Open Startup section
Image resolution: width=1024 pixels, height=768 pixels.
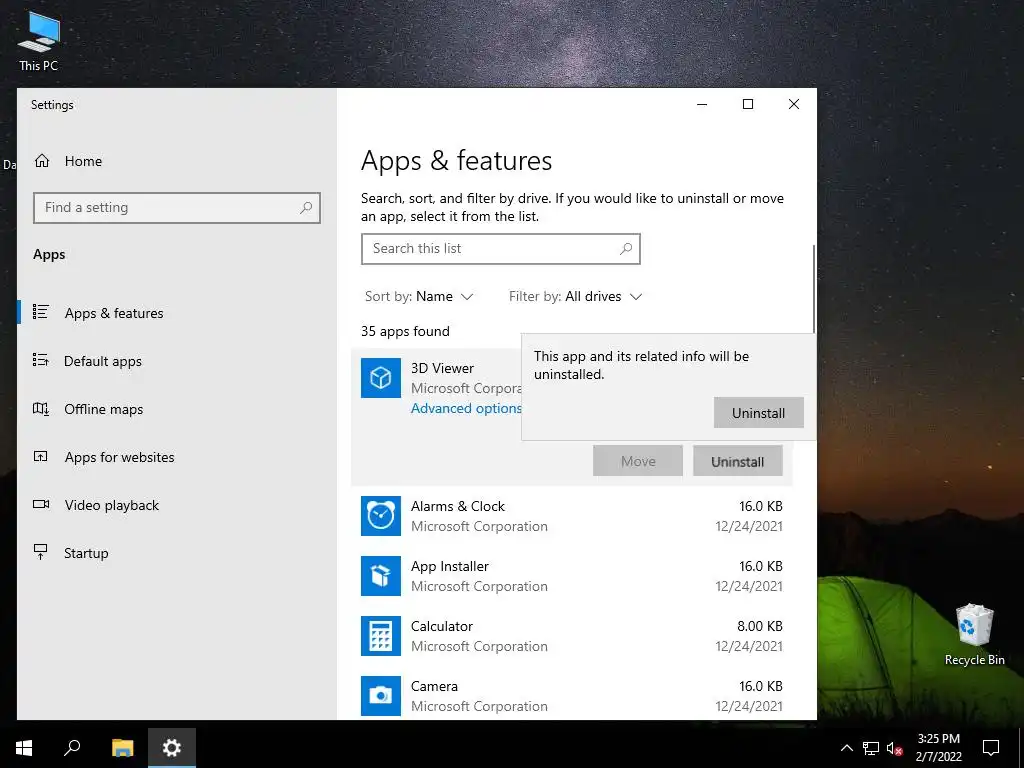(86, 553)
